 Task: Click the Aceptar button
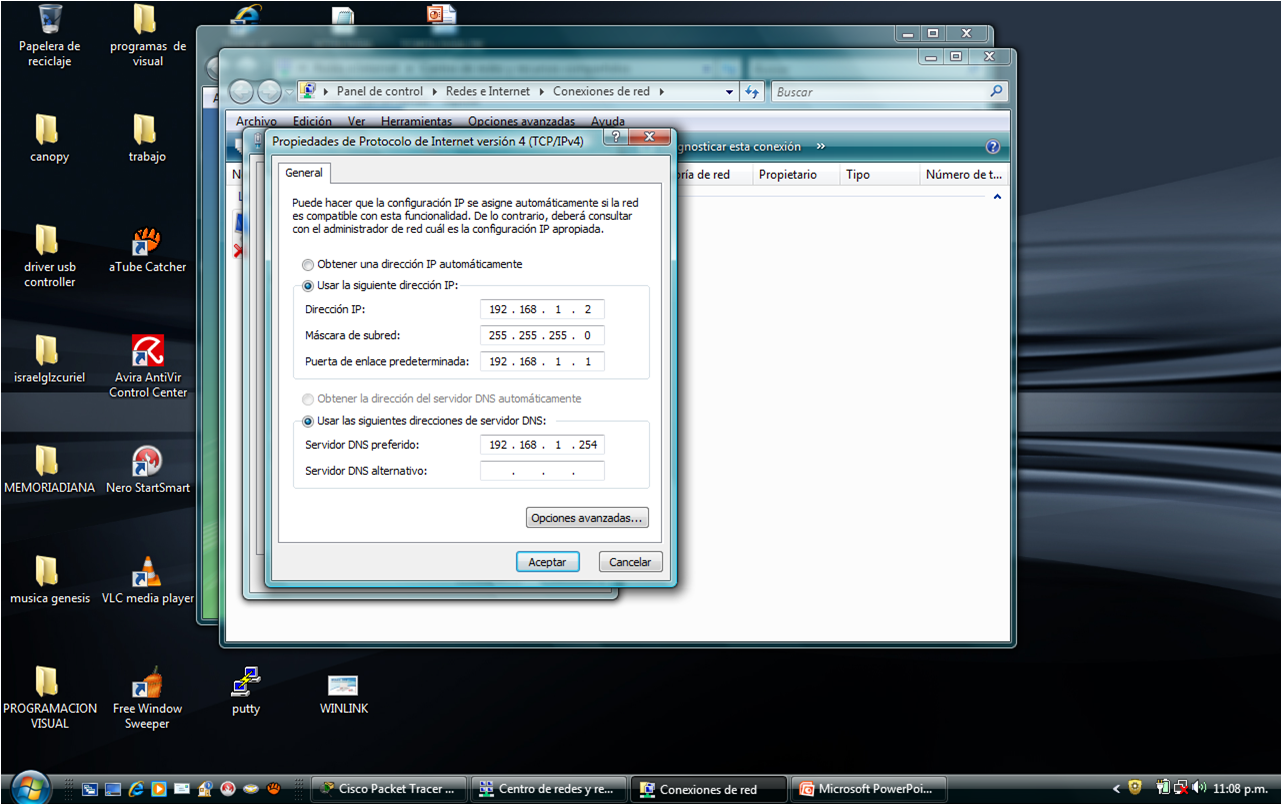(547, 561)
